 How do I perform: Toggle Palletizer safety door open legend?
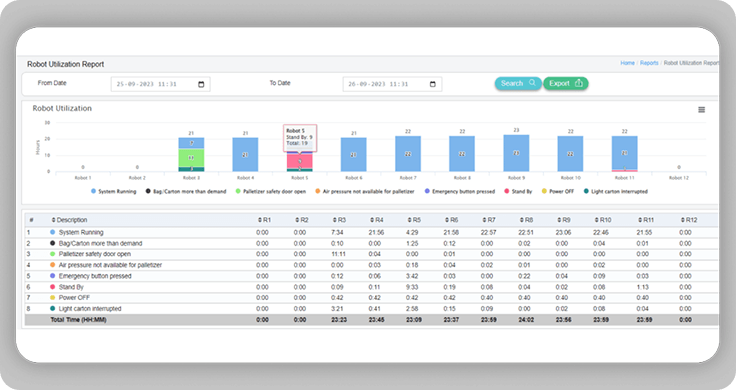pos(271,191)
